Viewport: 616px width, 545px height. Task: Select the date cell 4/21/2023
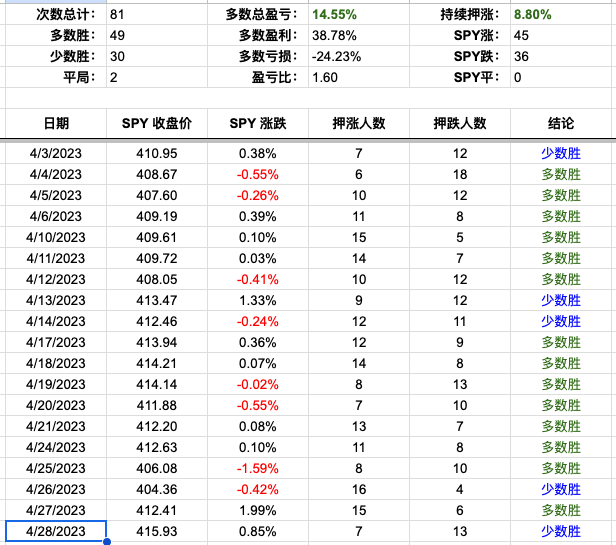56,426
